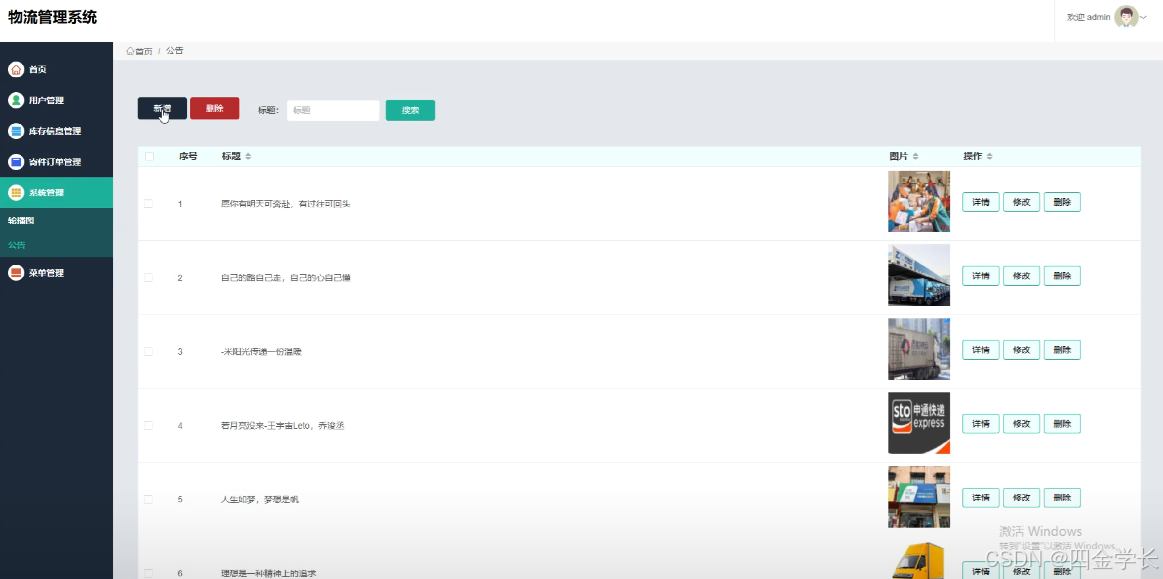The height and width of the screenshot is (579, 1163).
Task: Check the box for row 5
Action: point(148,499)
